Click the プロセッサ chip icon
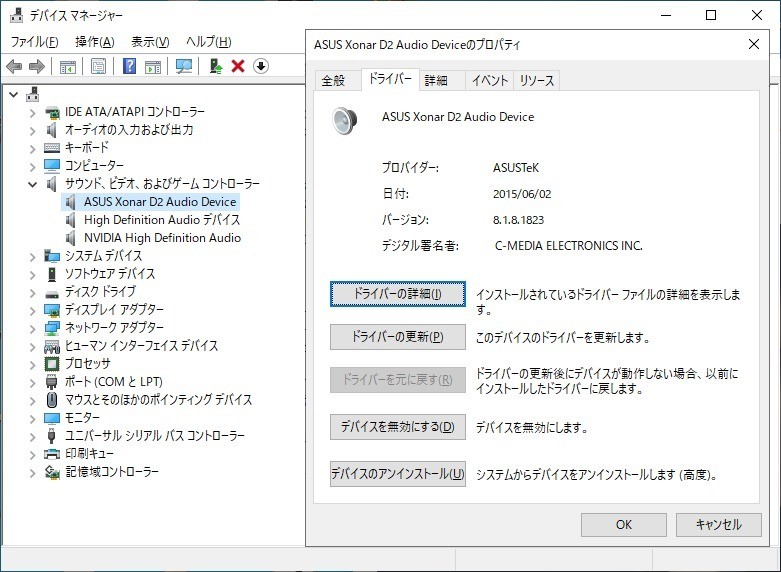781x572 pixels. [52, 364]
